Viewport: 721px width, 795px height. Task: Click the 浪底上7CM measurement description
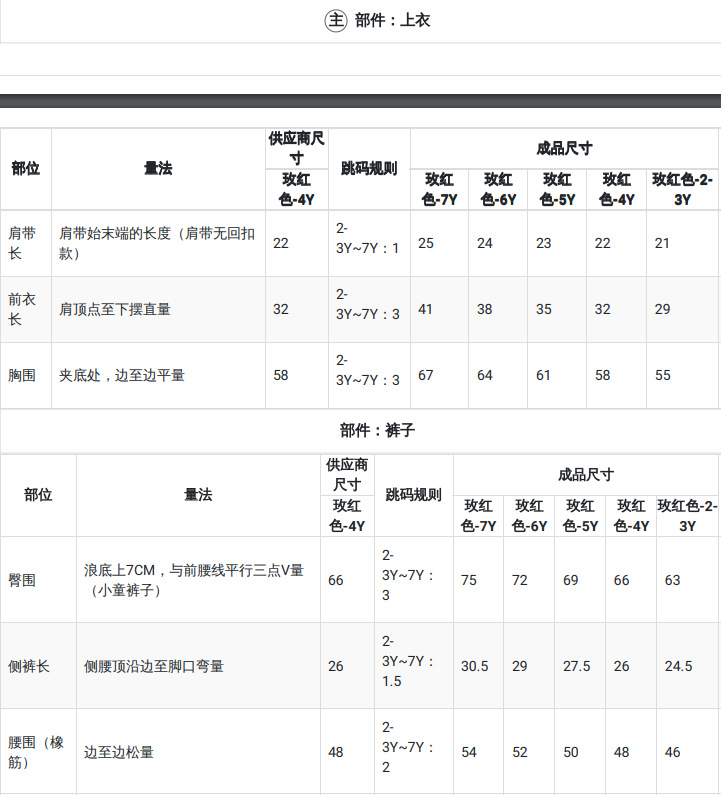point(194,580)
